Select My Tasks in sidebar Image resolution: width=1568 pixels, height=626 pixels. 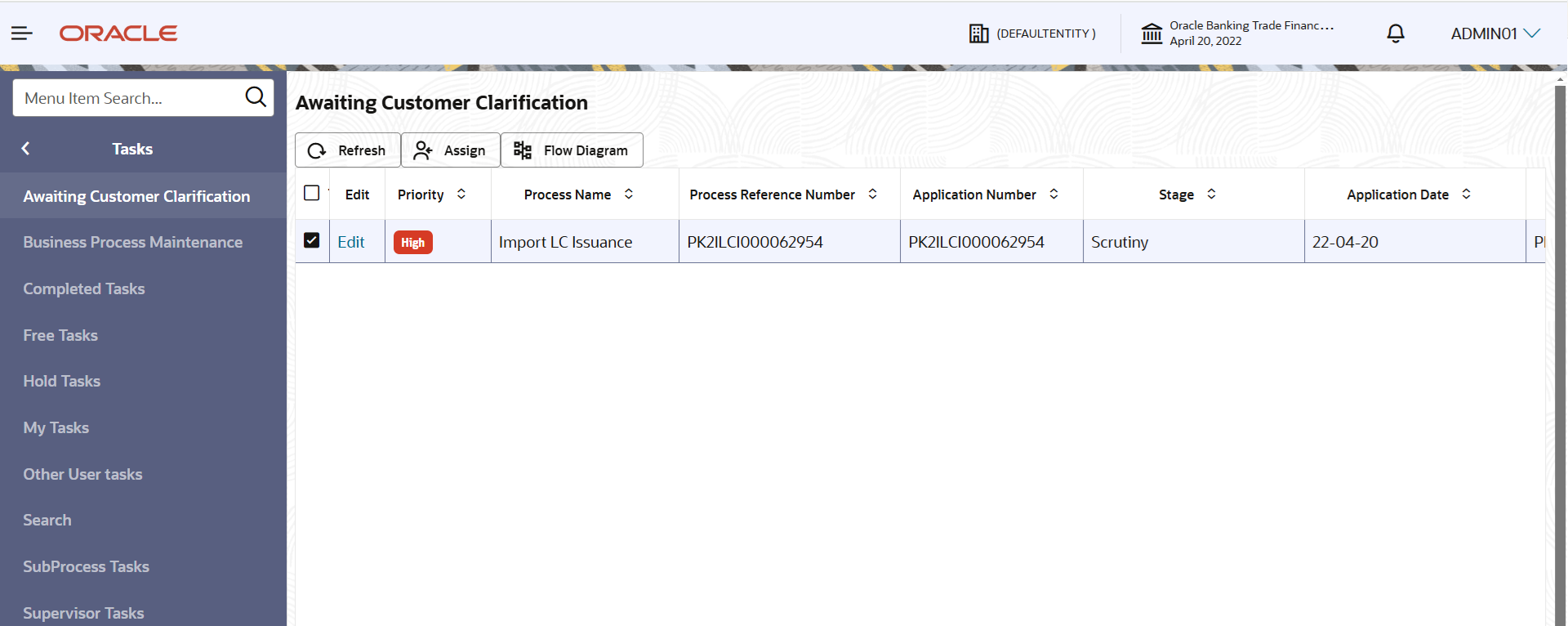[56, 427]
